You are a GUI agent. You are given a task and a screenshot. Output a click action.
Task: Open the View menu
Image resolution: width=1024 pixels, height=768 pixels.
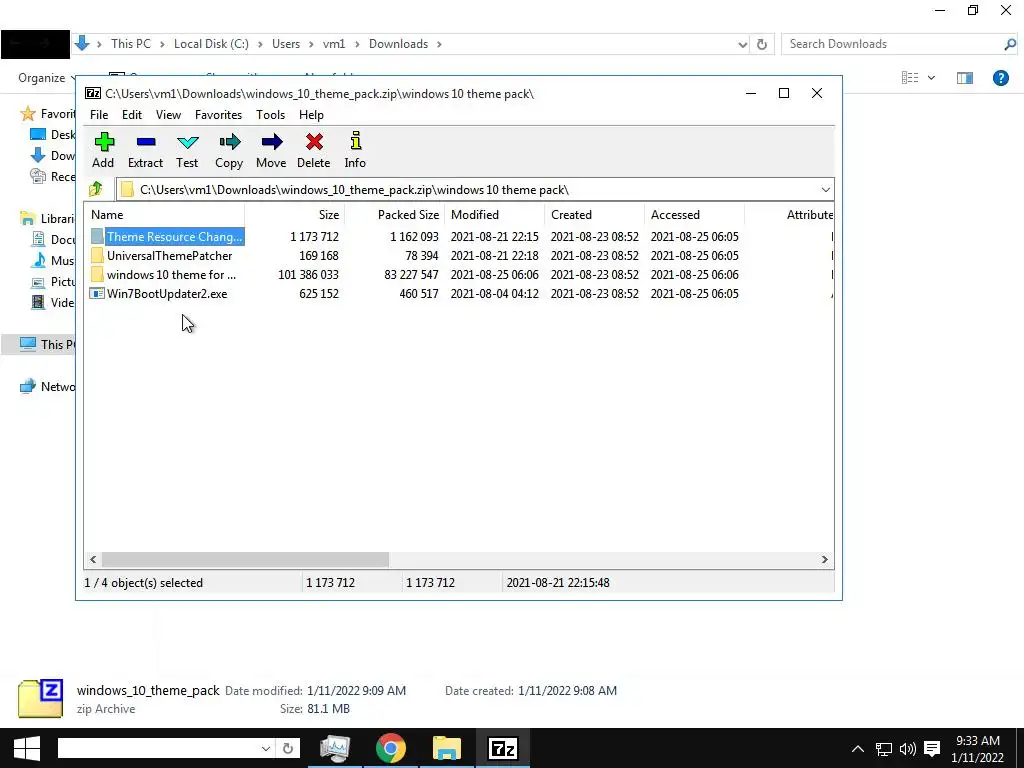[168, 115]
